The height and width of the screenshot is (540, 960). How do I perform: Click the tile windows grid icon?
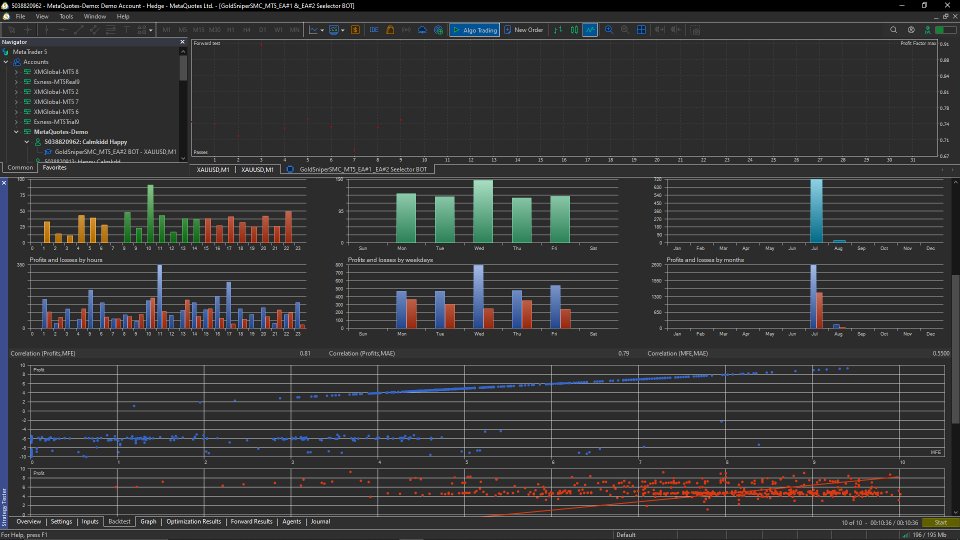point(641,30)
